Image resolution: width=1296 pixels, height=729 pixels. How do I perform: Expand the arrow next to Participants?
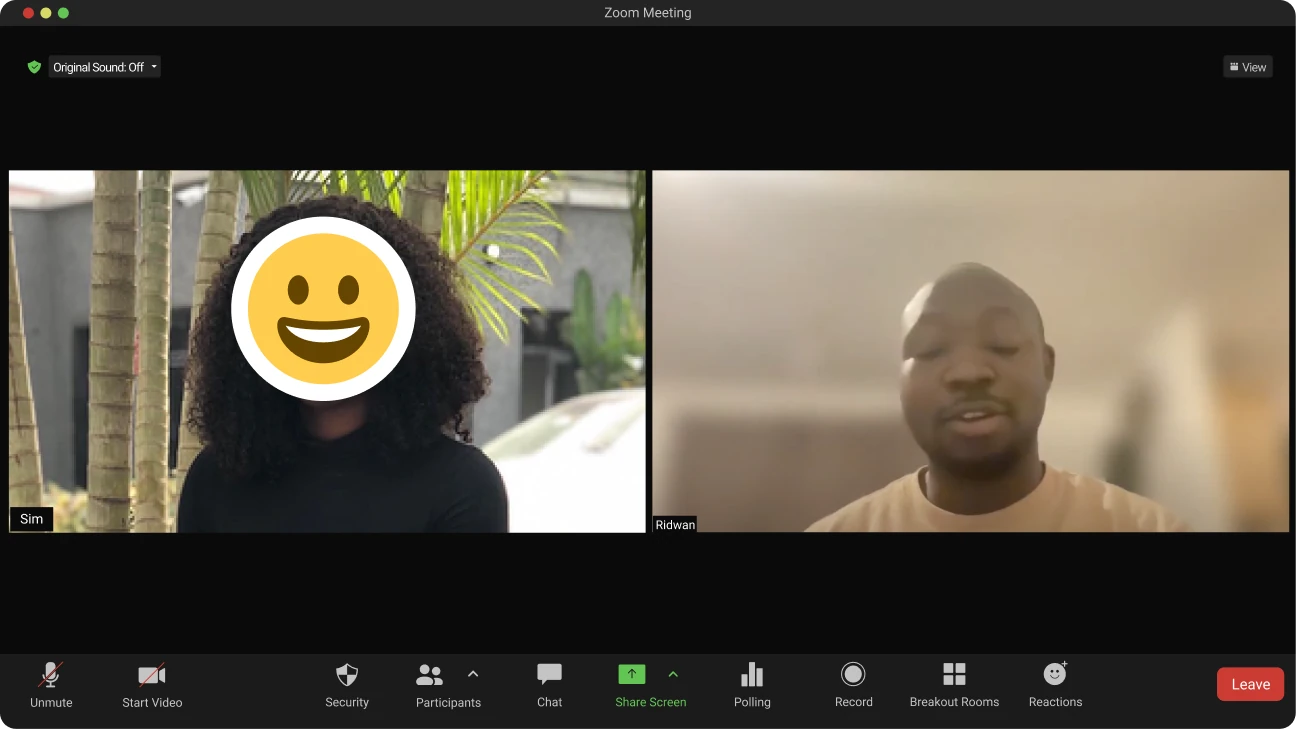pyautogui.click(x=473, y=674)
